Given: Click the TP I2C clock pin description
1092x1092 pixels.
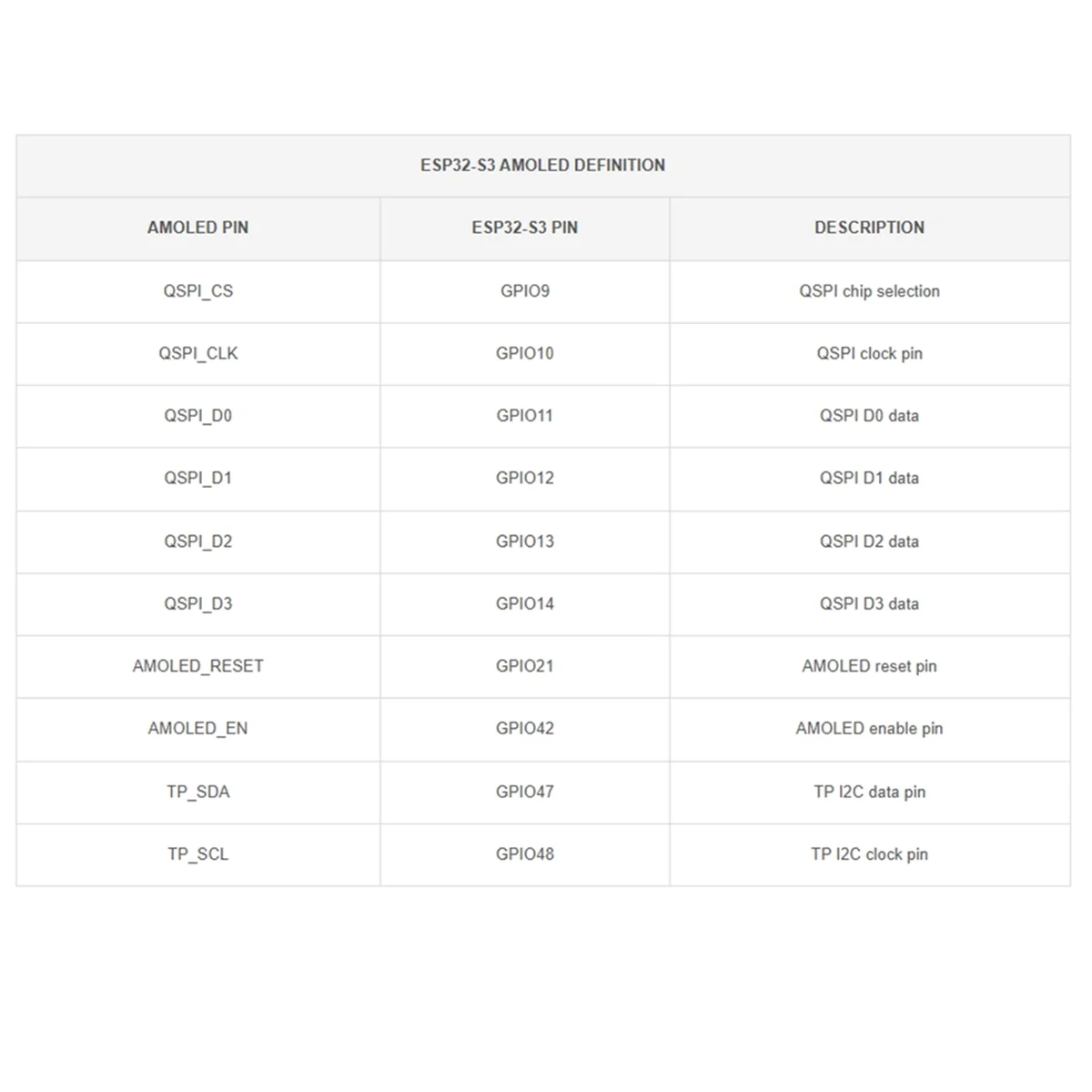Looking at the screenshot, I should [x=869, y=854].
